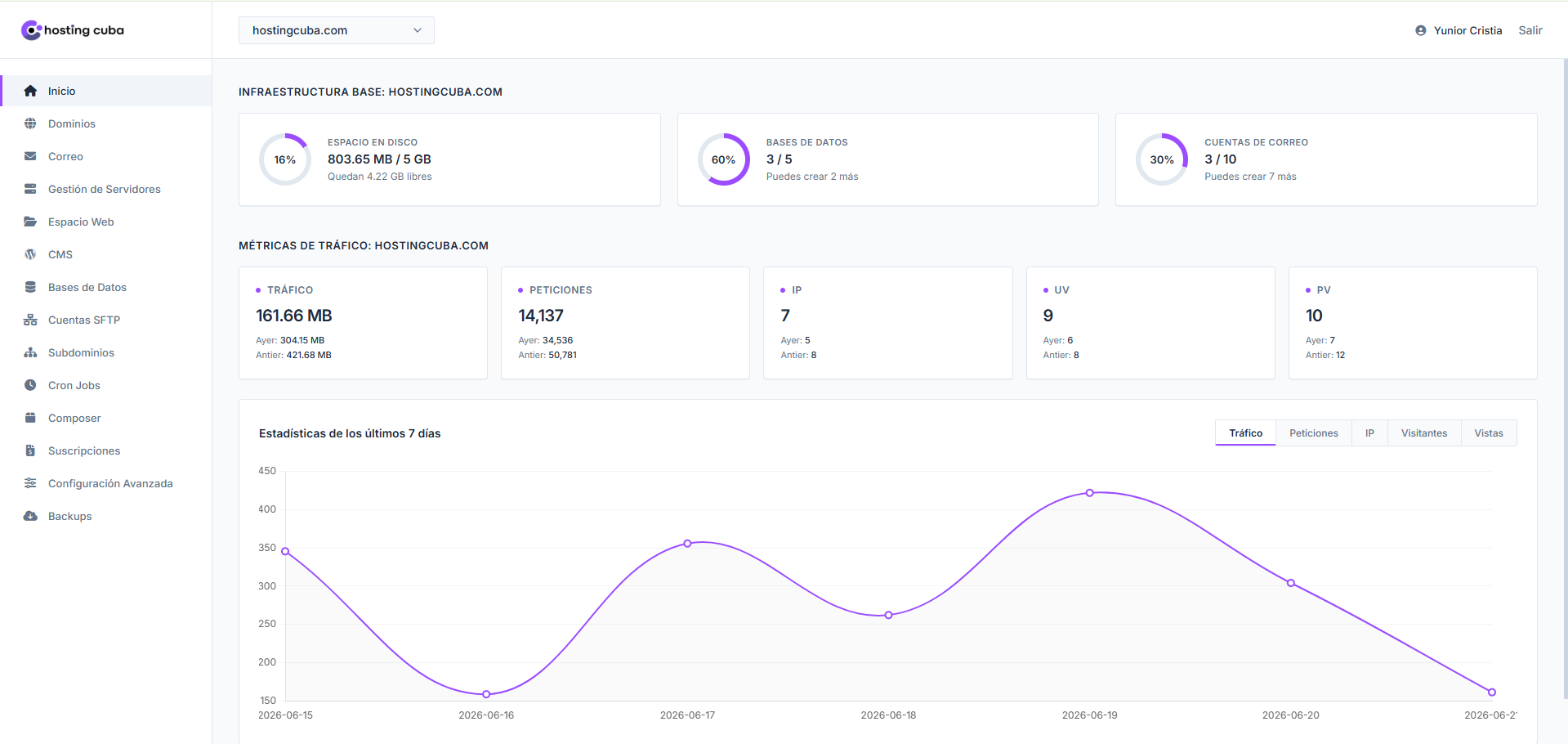The image size is (1568, 744).
Task: Open the Correo menu item
Action: [106, 156]
